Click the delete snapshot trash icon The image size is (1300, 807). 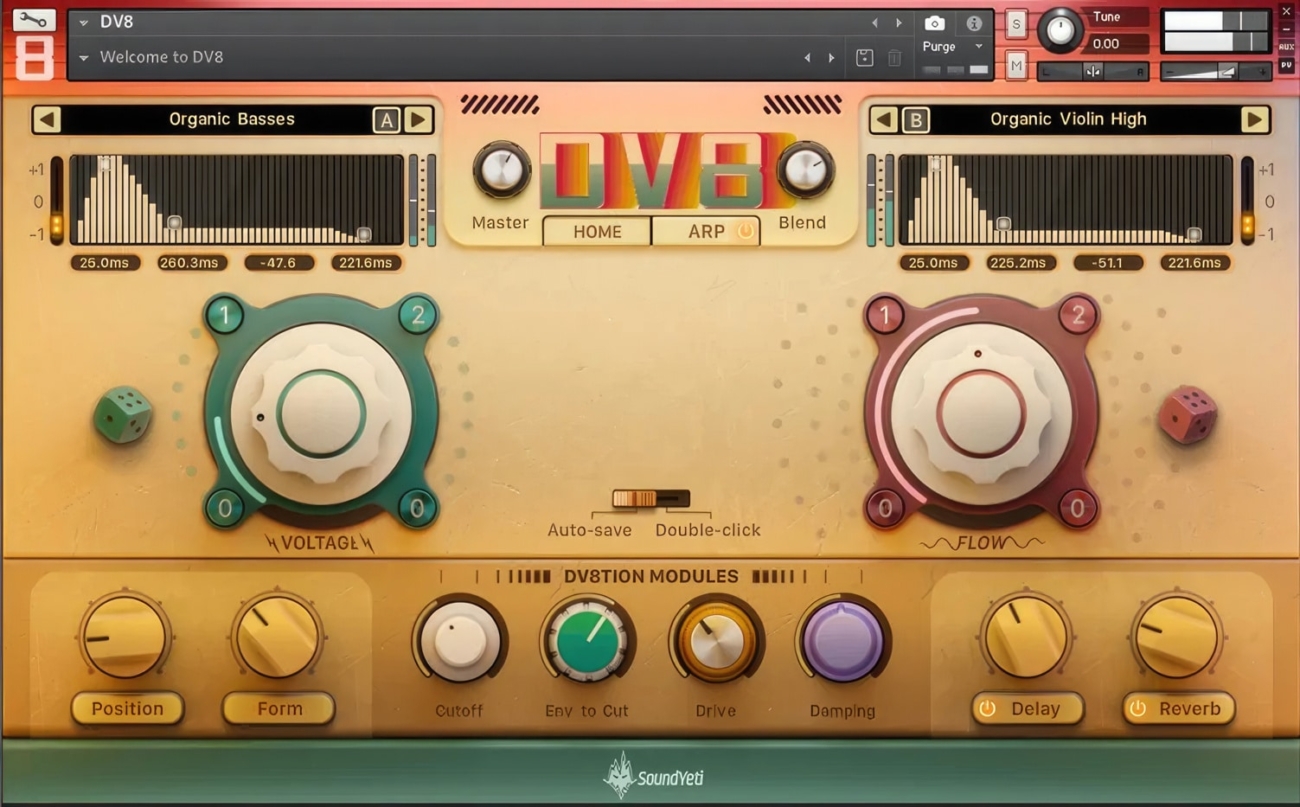[x=895, y=58]
